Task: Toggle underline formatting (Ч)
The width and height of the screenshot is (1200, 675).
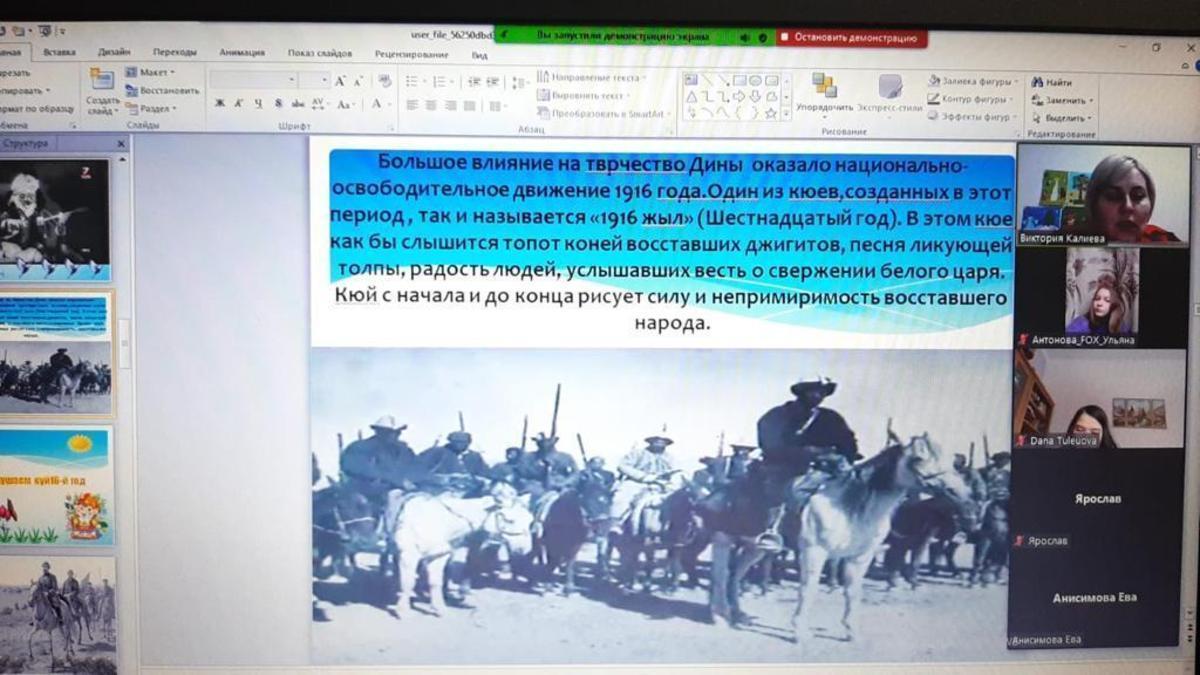Action: (x=258, y=104)
